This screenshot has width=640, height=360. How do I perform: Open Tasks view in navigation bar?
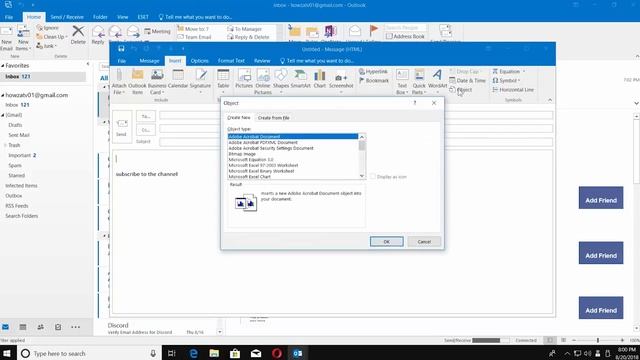point(58,327)
